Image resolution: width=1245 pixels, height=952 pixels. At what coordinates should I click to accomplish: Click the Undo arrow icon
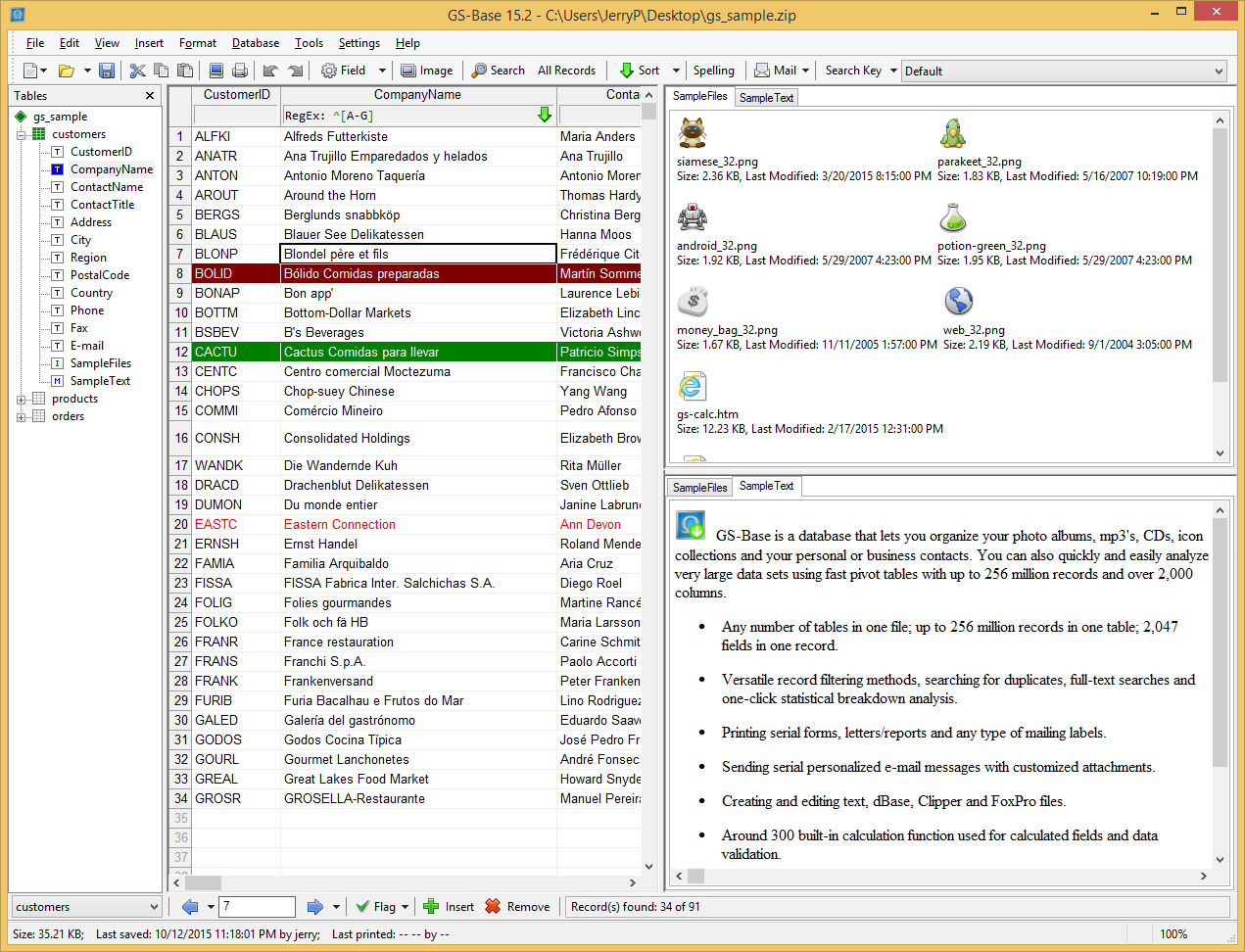click(x=271, y=71)
